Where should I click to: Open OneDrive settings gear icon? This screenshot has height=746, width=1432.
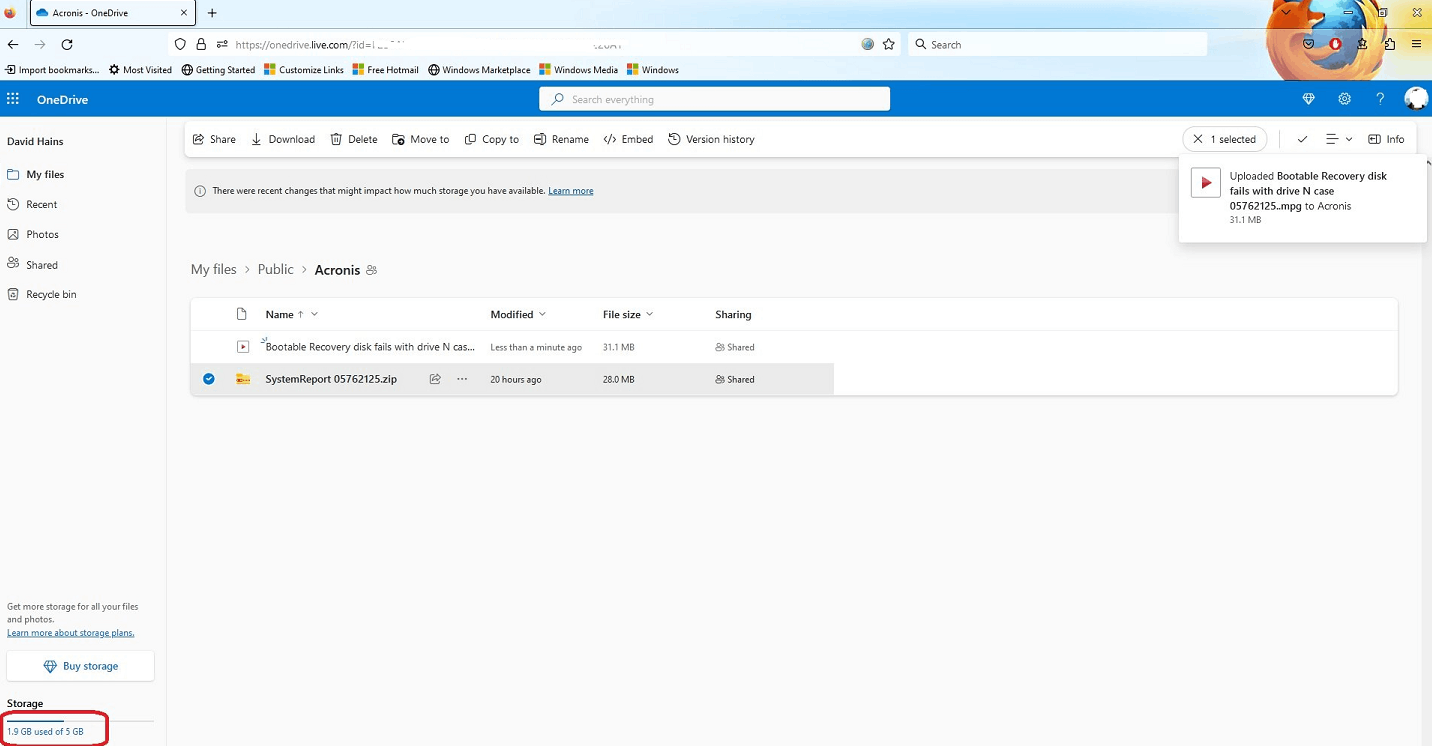click(x=1344, y=99)
